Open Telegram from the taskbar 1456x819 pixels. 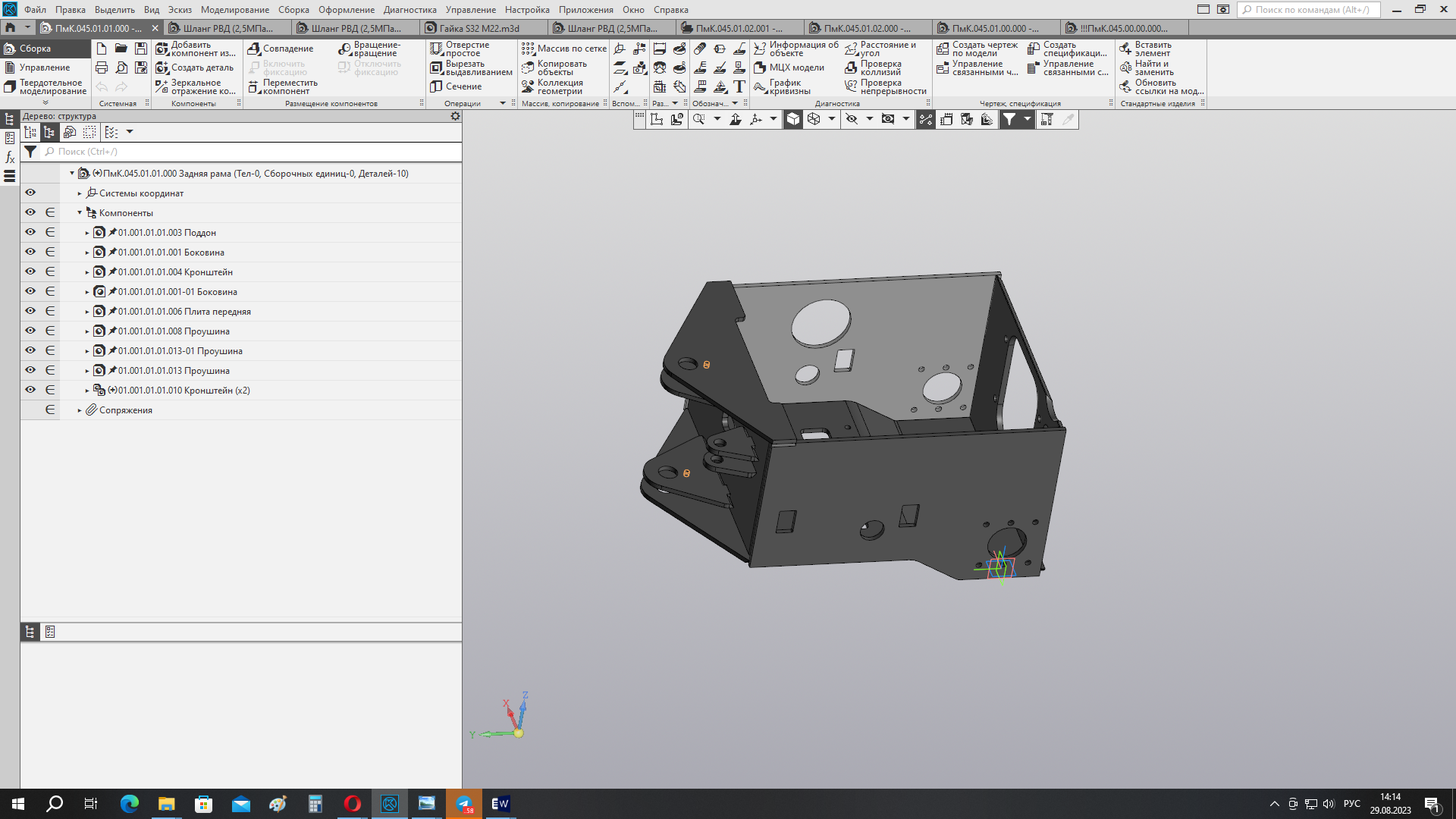pos(464,804)
